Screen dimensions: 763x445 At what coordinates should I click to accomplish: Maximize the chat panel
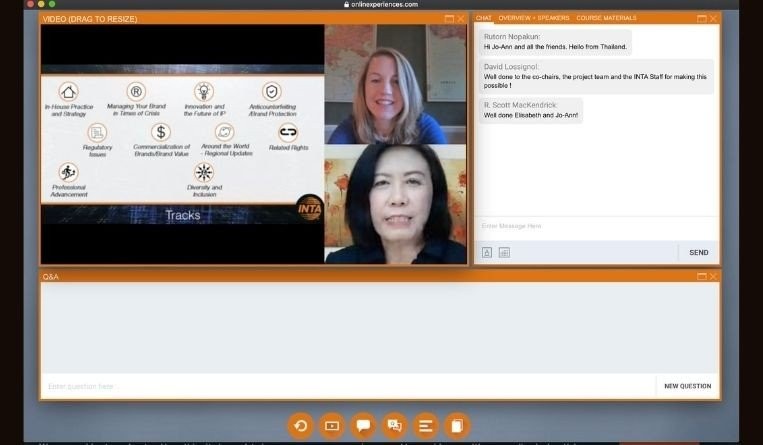pos(701,18)
